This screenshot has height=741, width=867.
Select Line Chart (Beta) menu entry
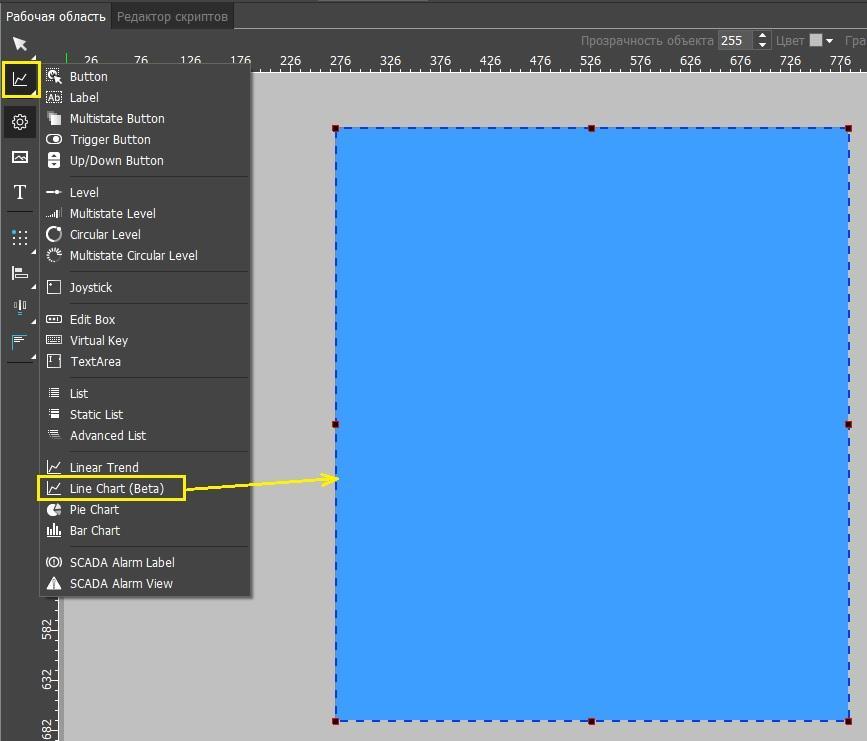click(x=112, y=489)
